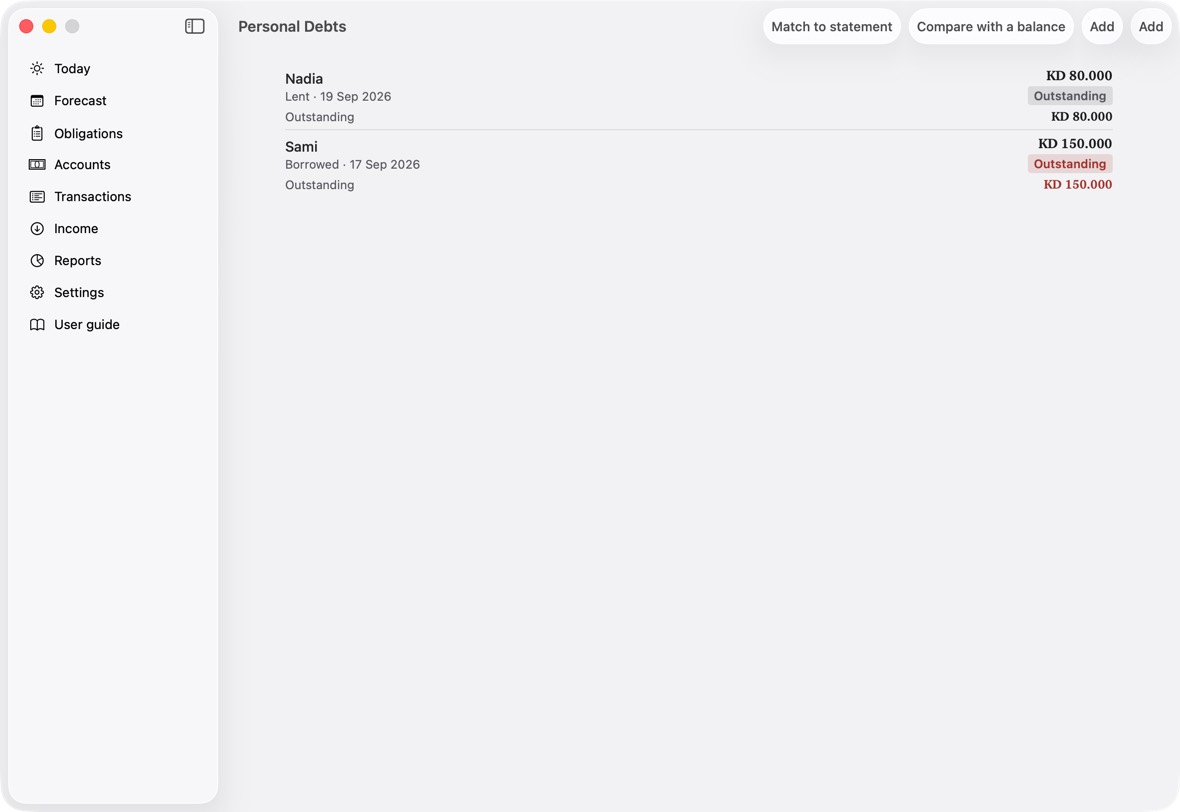Click the Match to statement button
The width and height of the screenshot is (1180, 812).
tap(832, 26)
